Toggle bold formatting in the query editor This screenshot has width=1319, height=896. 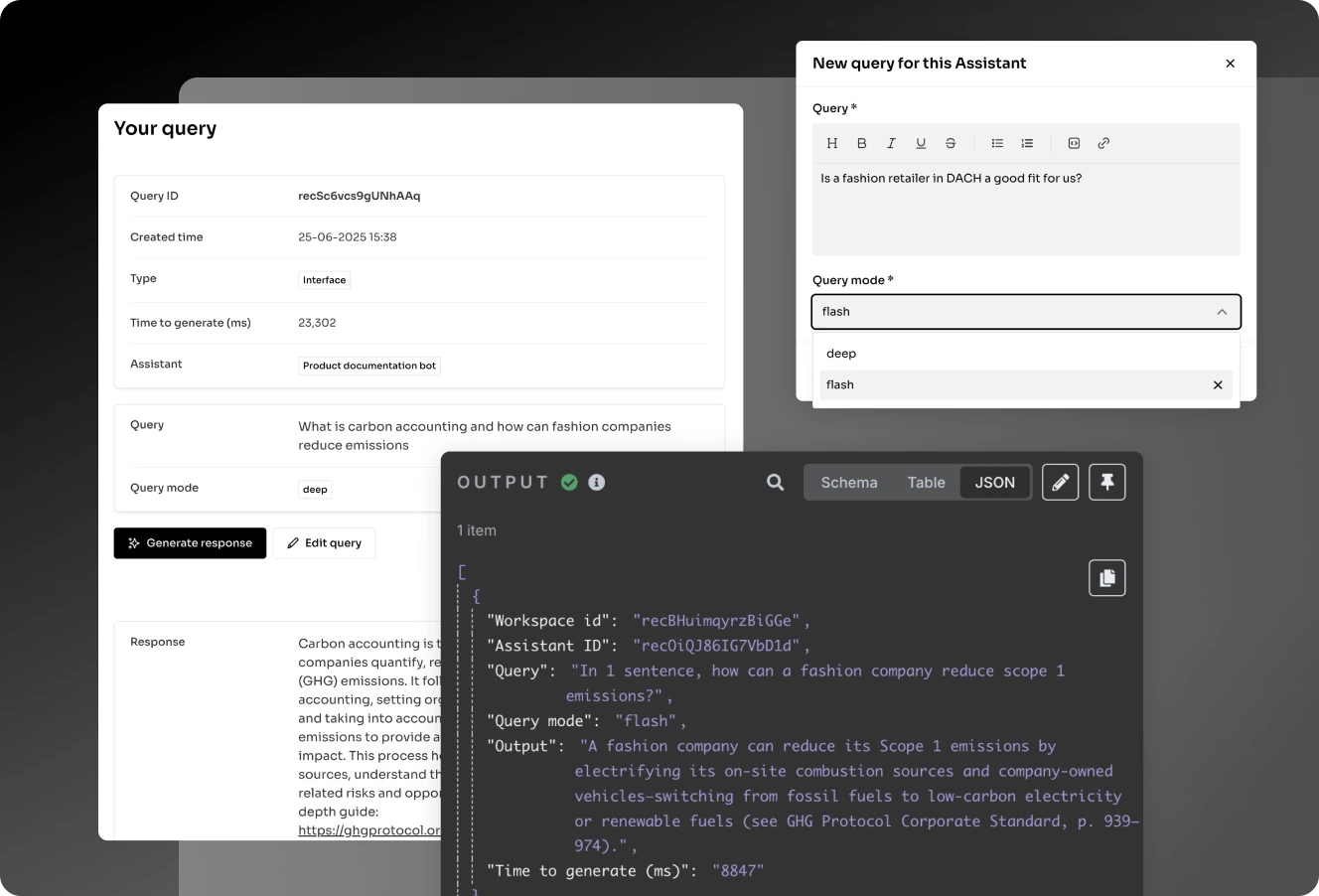pyautogui.click(x=861, y=142)
